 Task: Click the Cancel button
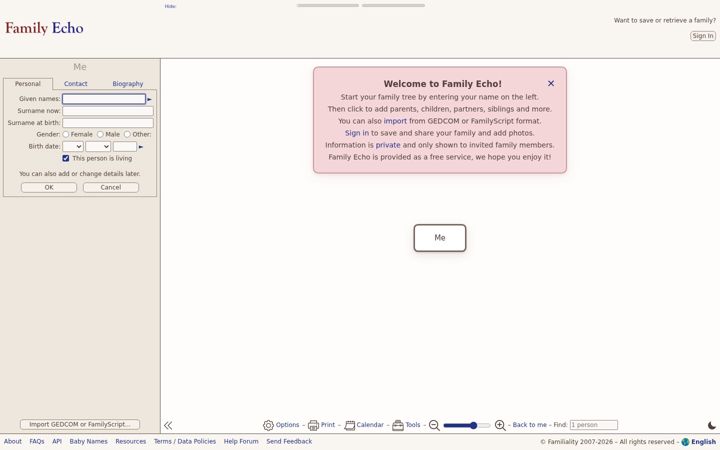(111, 187)
